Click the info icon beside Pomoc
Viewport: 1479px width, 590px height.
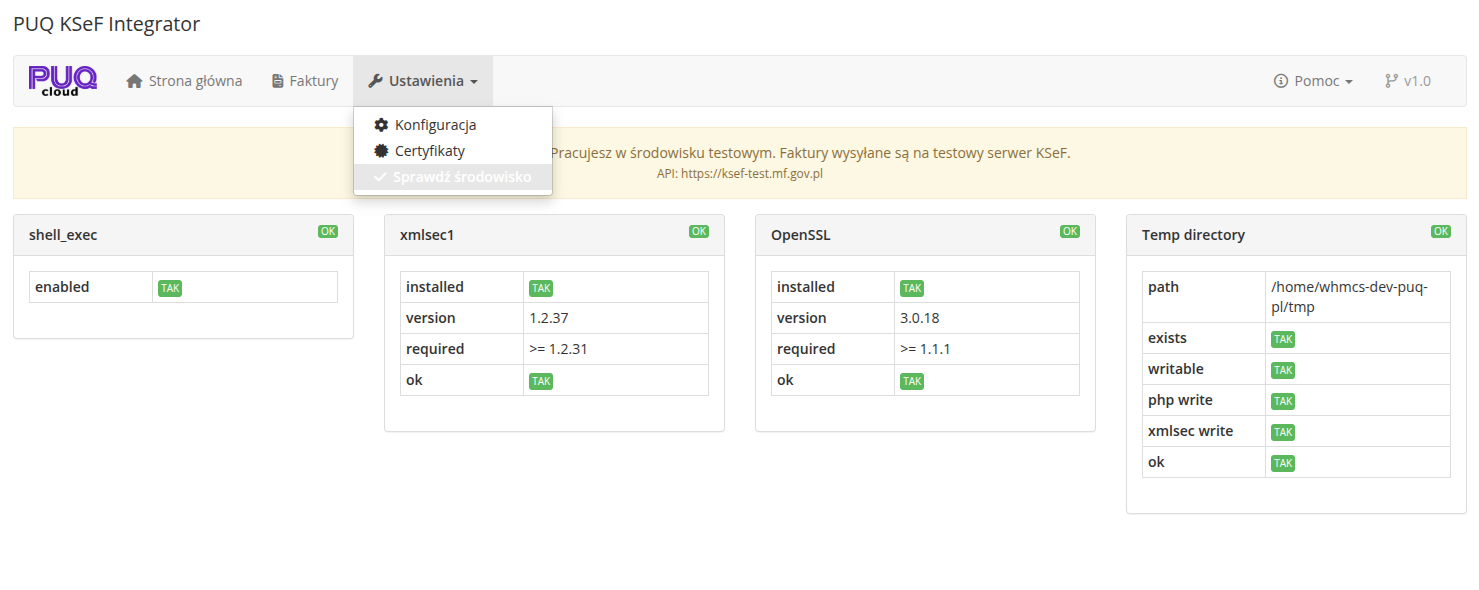pyautogui.click(x=1280, y=81)
